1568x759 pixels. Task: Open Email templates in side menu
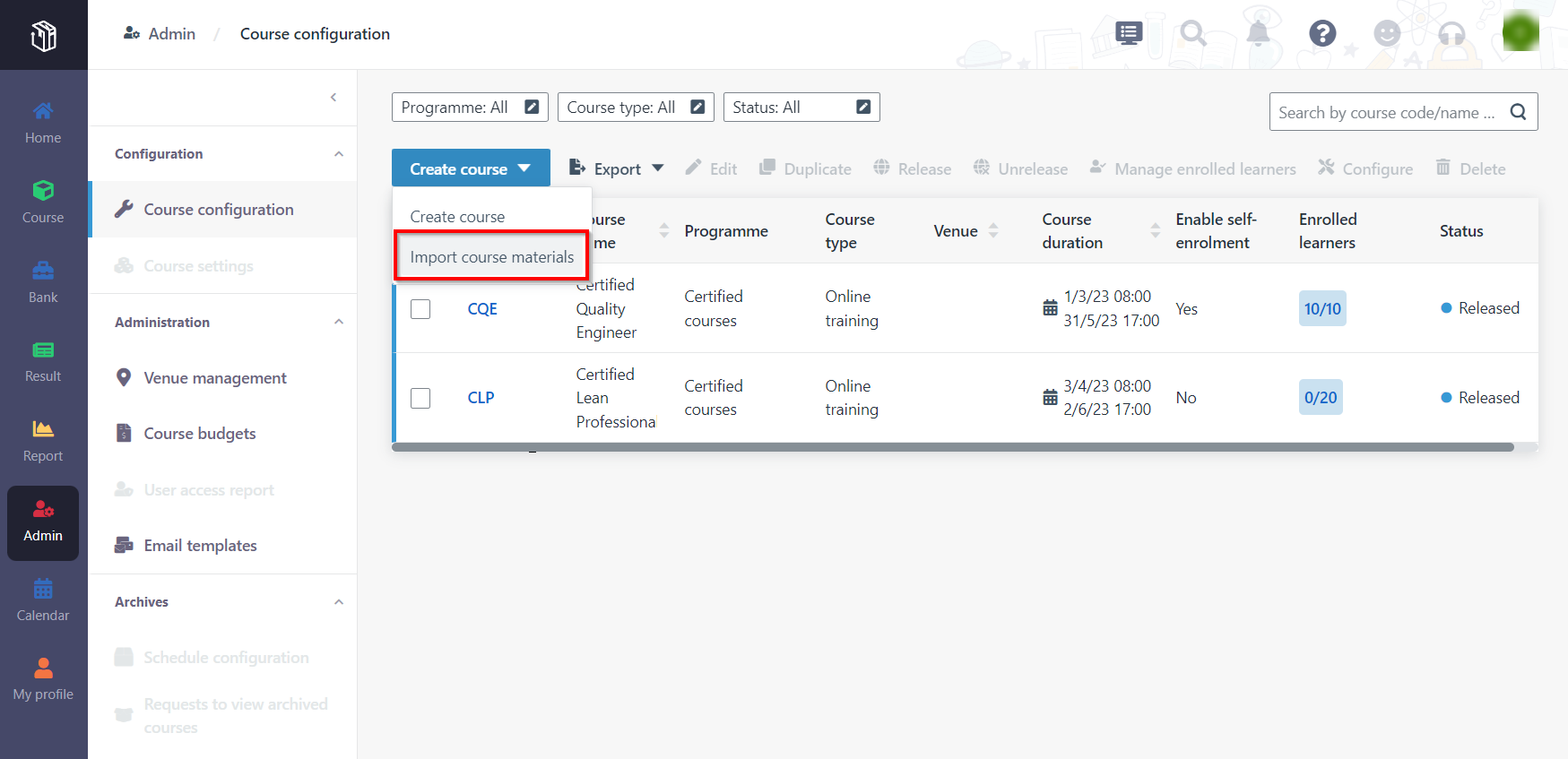[223, 546]
